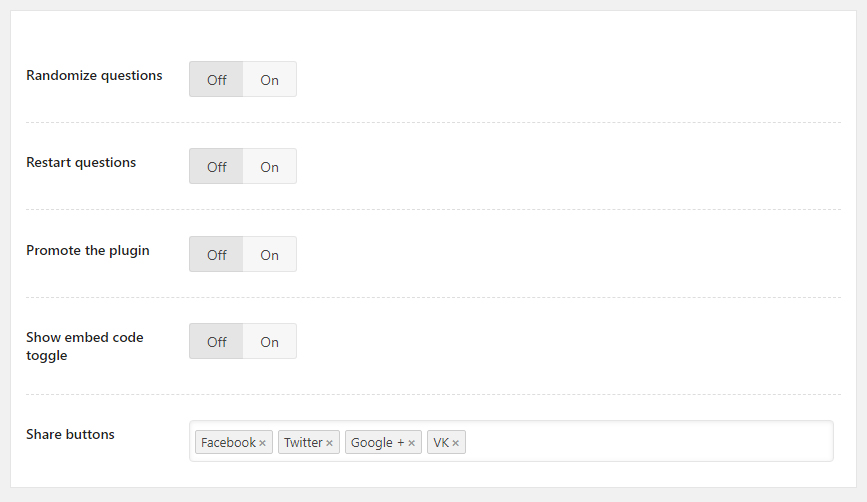Select the Twitter tag label
This screenshot has width=867, height=502.
point(303,443)
